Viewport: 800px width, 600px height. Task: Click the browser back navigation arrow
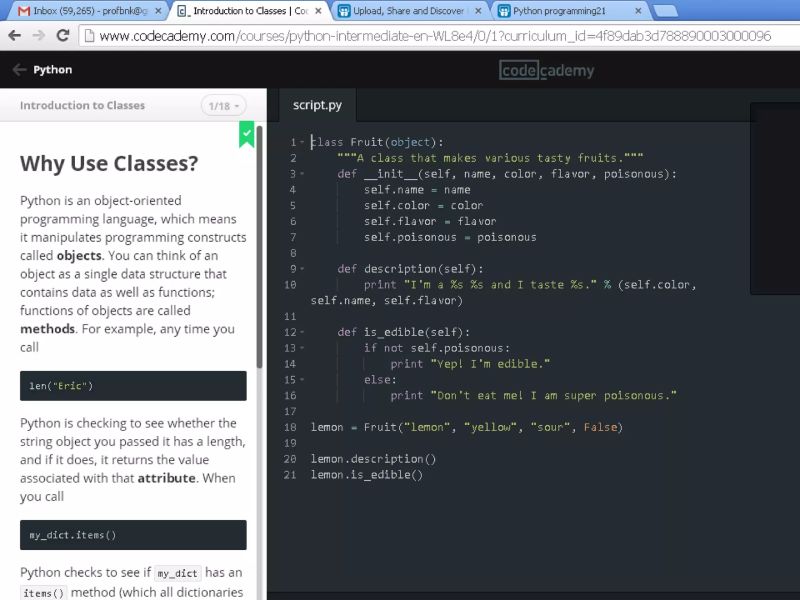[16, 34]
